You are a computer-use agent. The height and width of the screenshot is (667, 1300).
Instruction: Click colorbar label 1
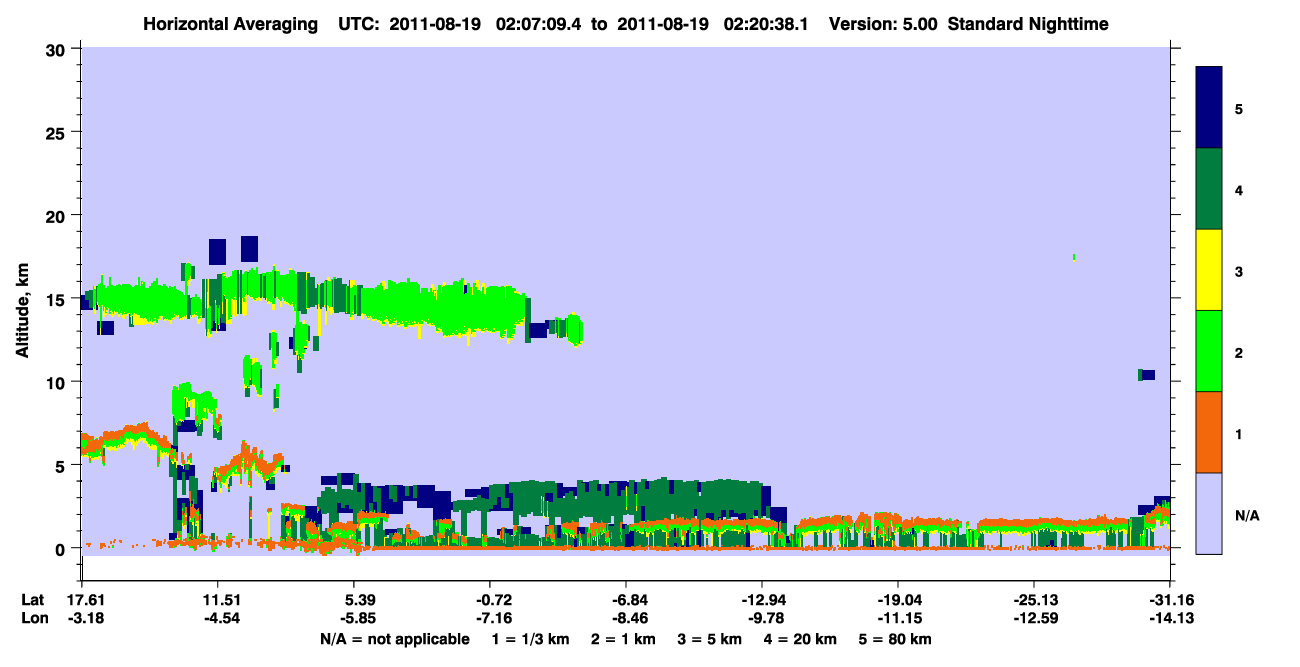1239,434
